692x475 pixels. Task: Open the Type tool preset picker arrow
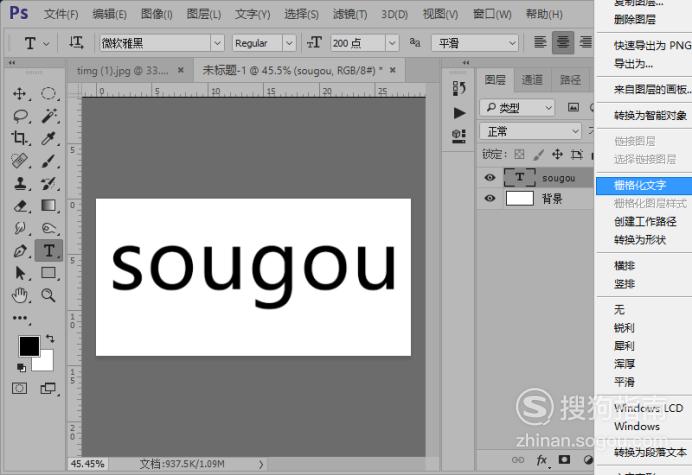coord(46,44)
